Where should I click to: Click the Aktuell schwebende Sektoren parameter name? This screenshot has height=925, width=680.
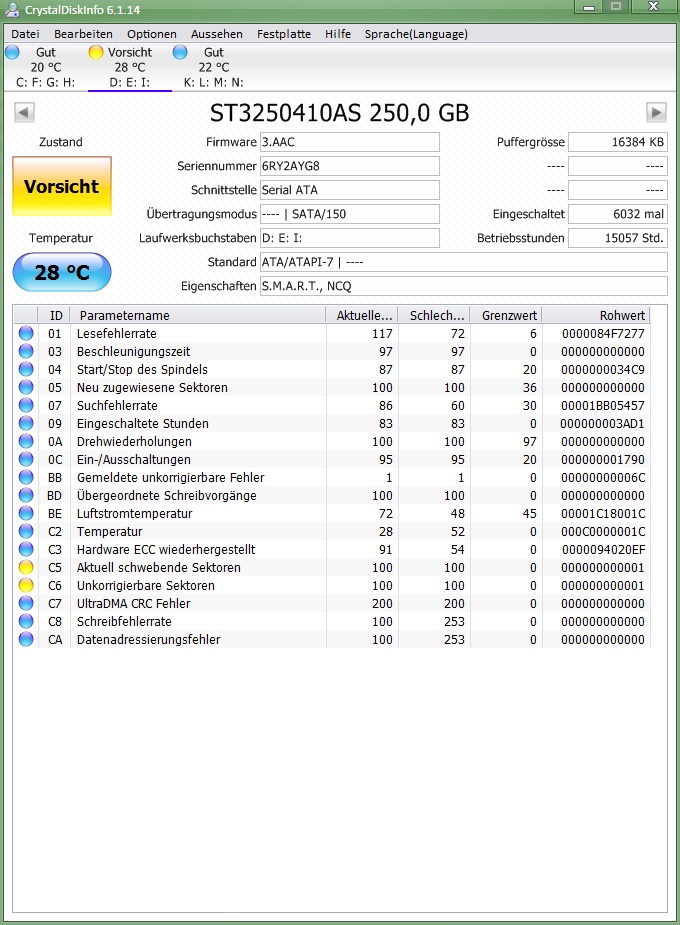159,568
